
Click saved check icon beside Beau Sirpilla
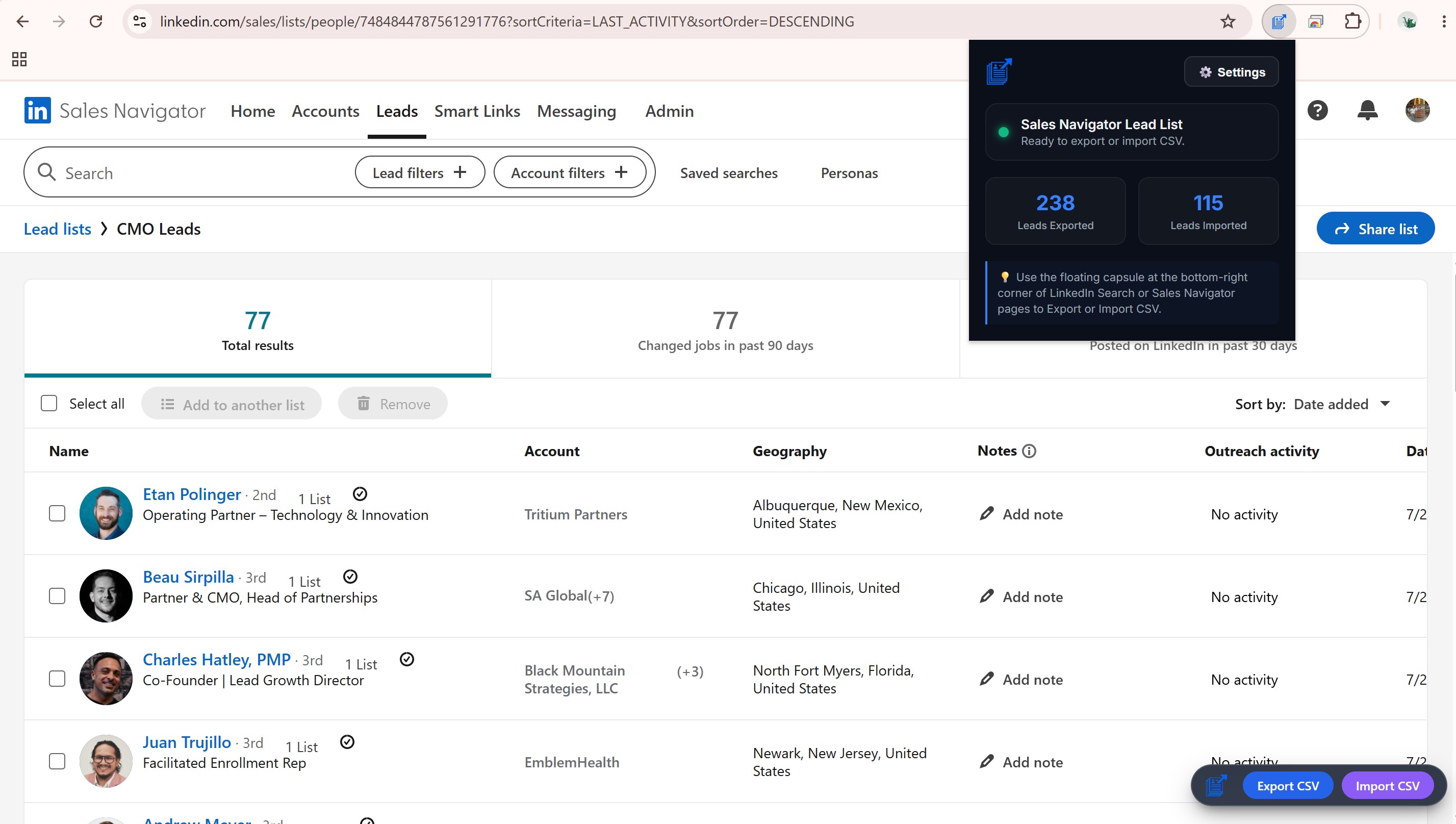coord(350,577)
